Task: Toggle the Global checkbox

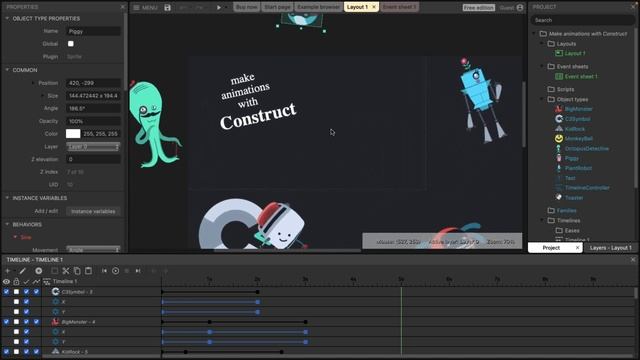Action: 71,44
